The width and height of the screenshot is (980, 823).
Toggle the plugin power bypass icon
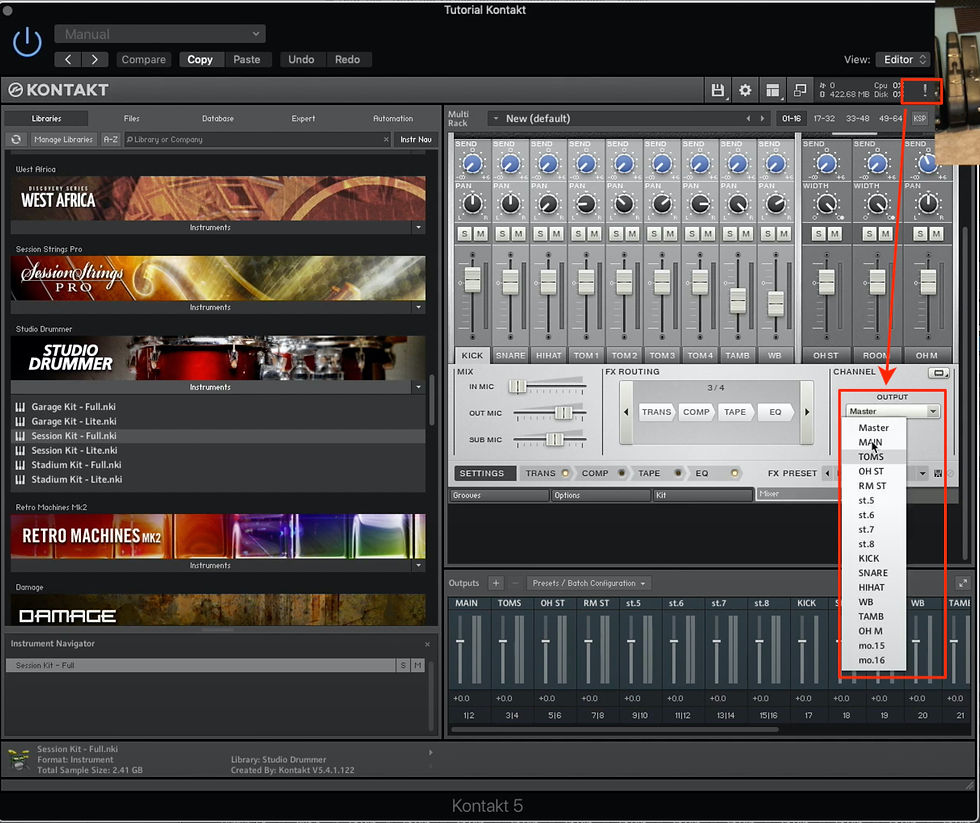point(27,42)
